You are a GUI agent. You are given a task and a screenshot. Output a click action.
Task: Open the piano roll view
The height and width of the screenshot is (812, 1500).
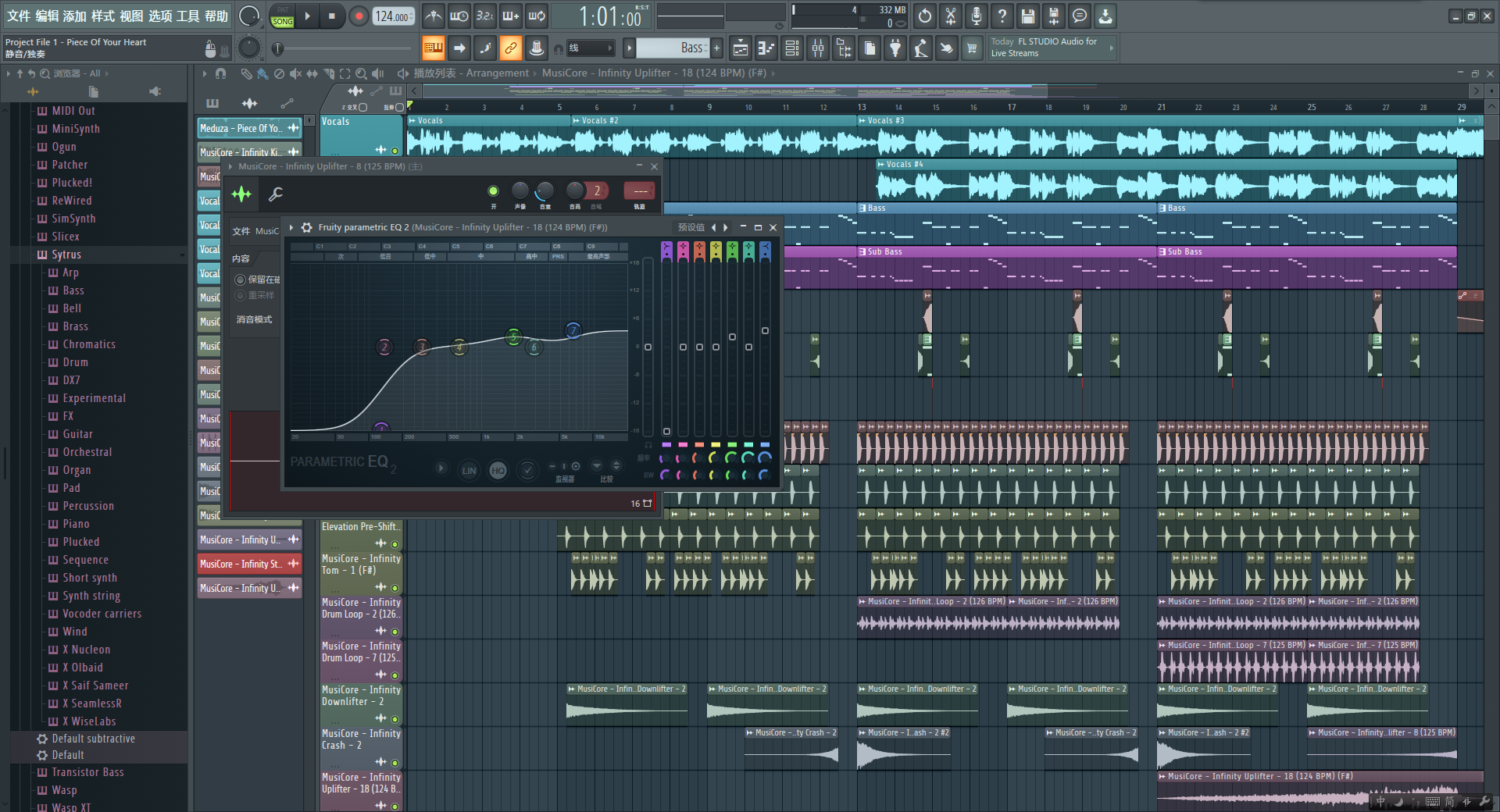tap(766, 48)
